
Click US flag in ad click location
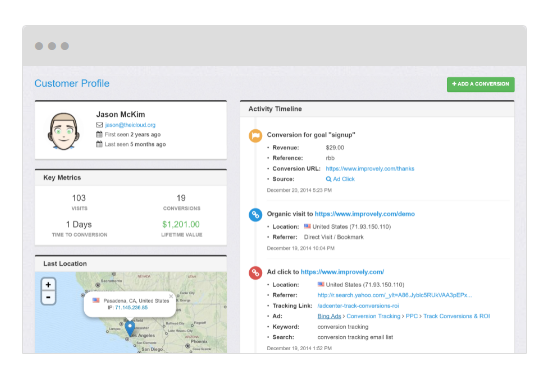pos(321,284)
